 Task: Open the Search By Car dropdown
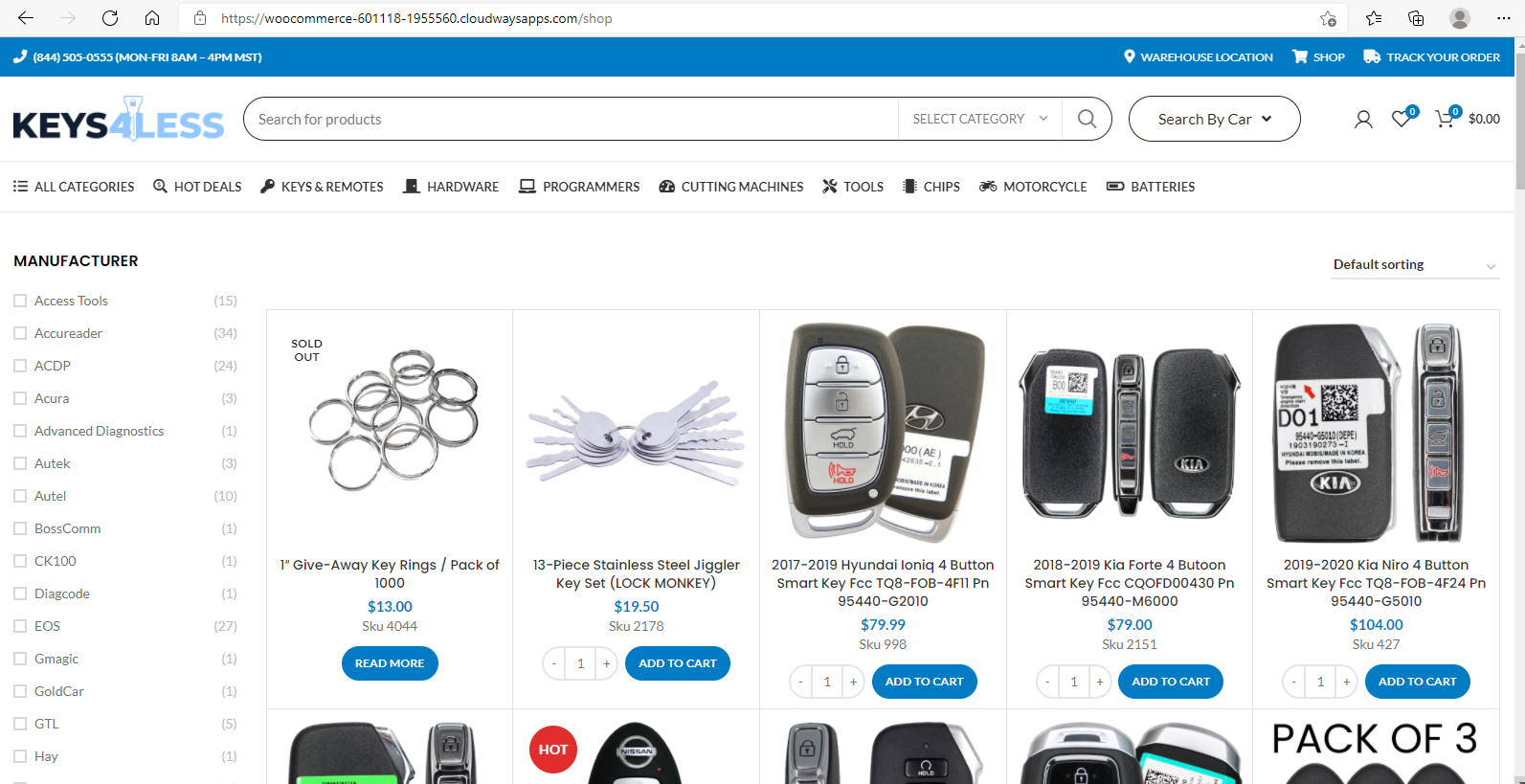pyautogui.click(x=1214, y=119)
